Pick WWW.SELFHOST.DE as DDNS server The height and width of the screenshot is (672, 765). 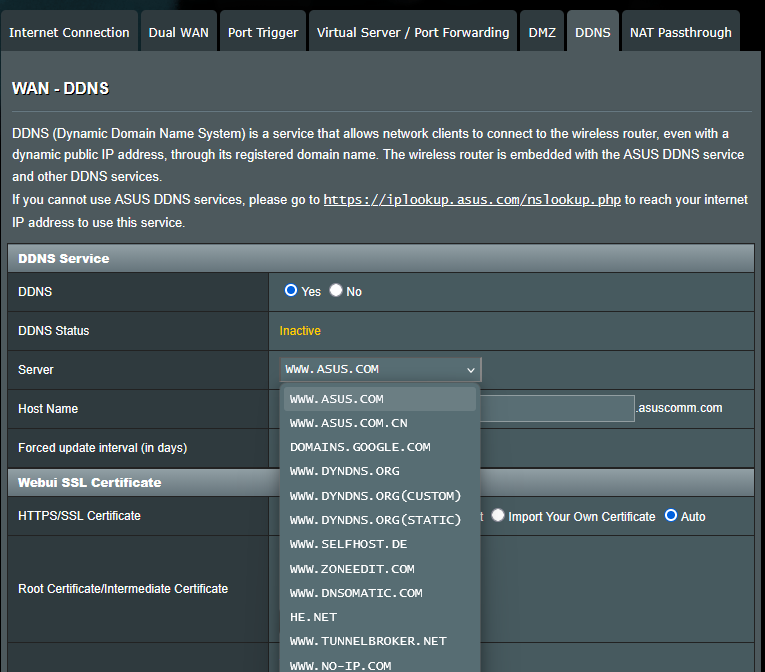(x=348, y=544)
